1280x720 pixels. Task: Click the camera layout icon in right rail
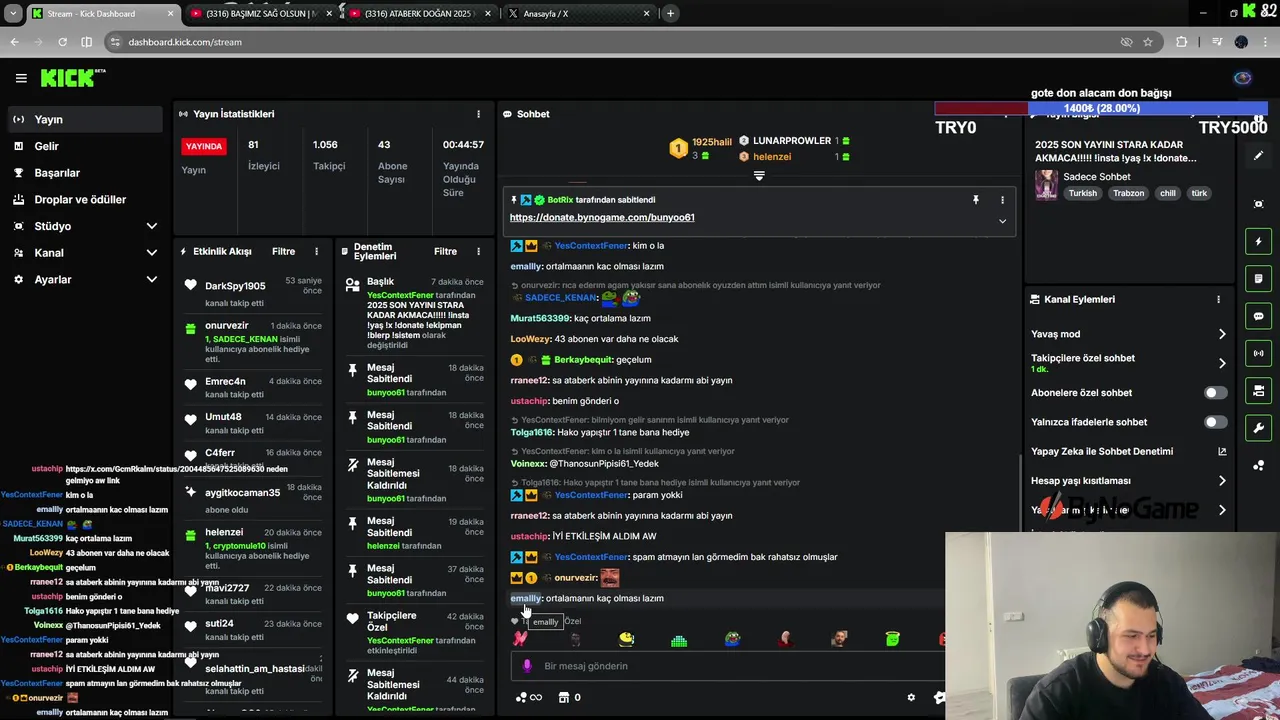click(x=1258, y=390)
